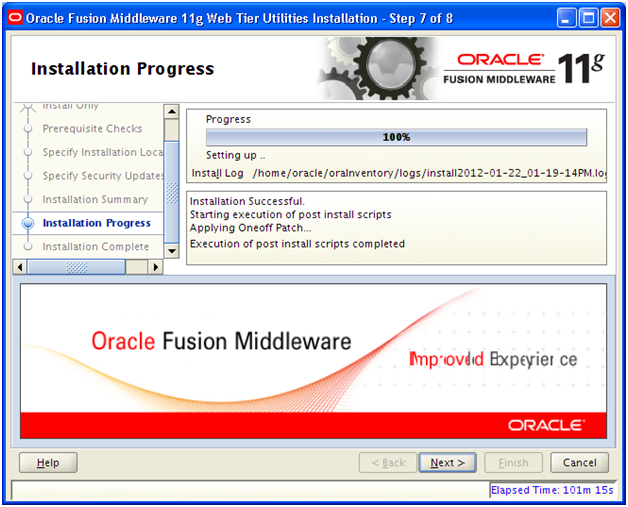This screenshot has width=628, height=507.
Task: Close the installer window
Action: coord(610,18)
